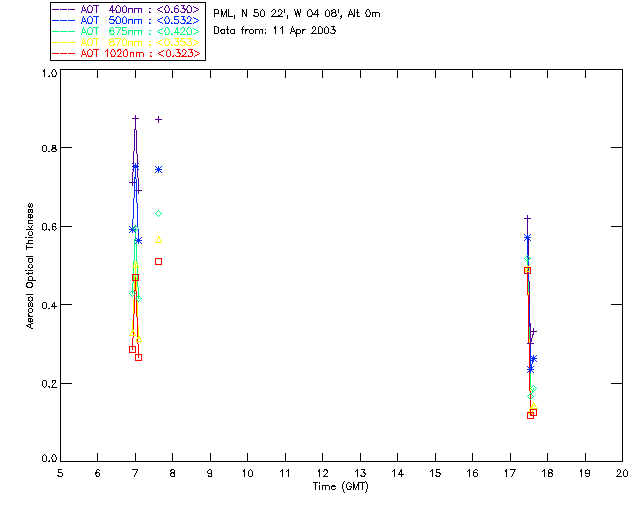The height and width of the screenshot is (512, 640).
Task: Click the x-axis tick label '20'
Action: tap(622, 473)
